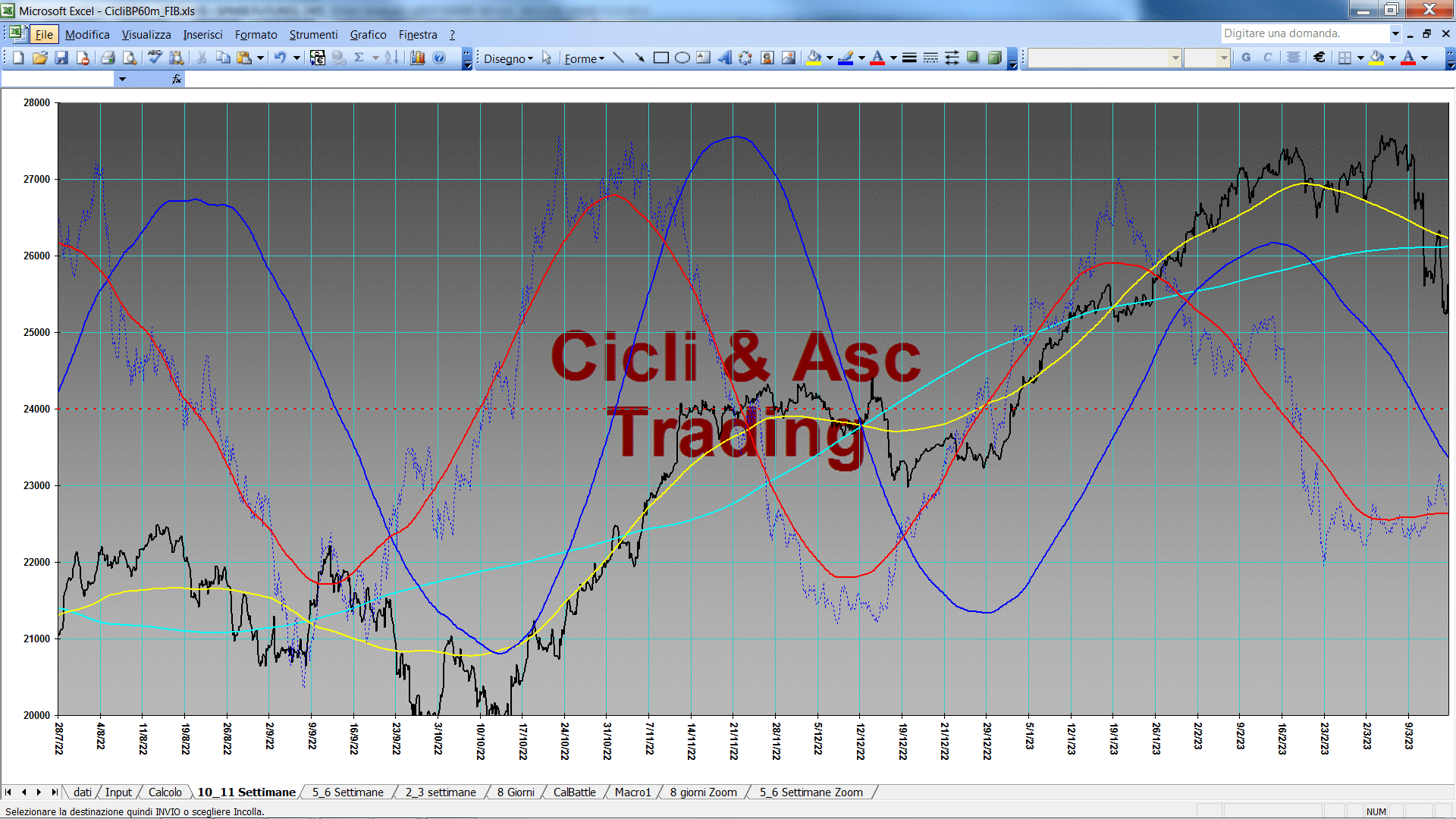Click the Euro conversion icon

[x=318, y=58]
